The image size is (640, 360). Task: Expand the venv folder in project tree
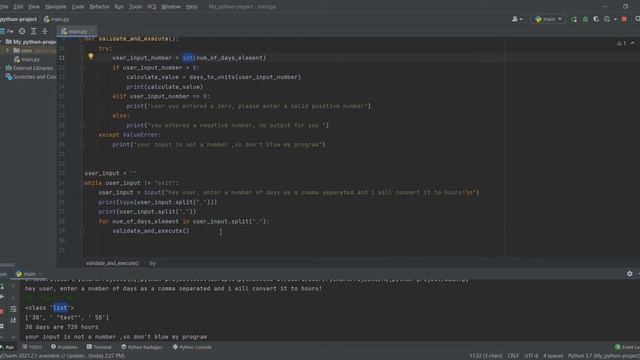(x=7, y=50)
